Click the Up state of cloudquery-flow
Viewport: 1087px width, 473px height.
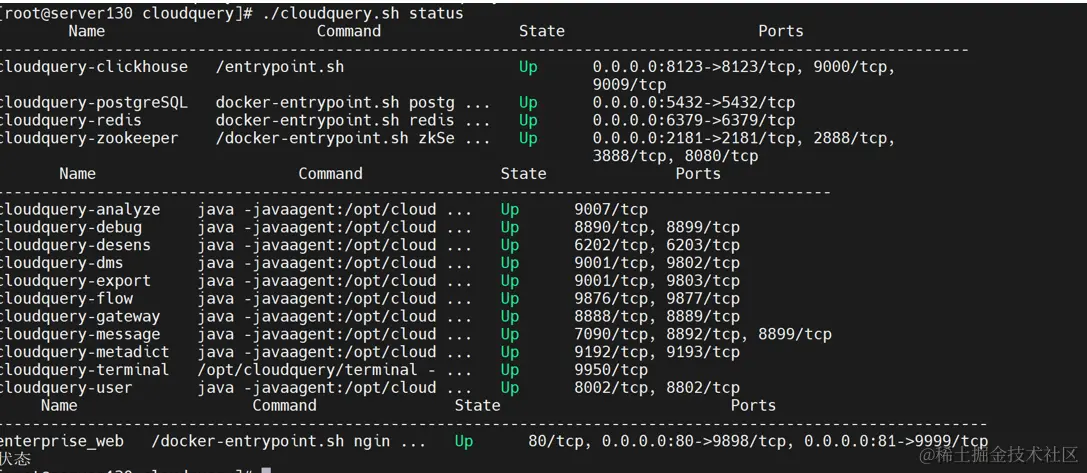pyautogui.click(x=510, y=299)
